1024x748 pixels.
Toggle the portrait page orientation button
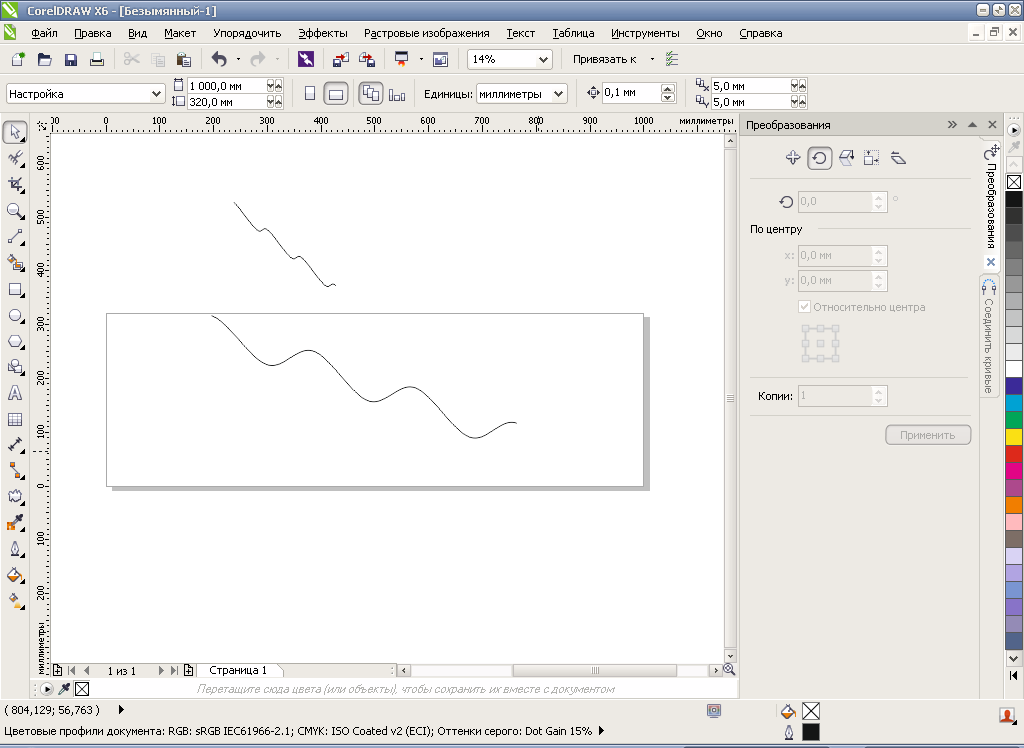click(x=309, y=94)
